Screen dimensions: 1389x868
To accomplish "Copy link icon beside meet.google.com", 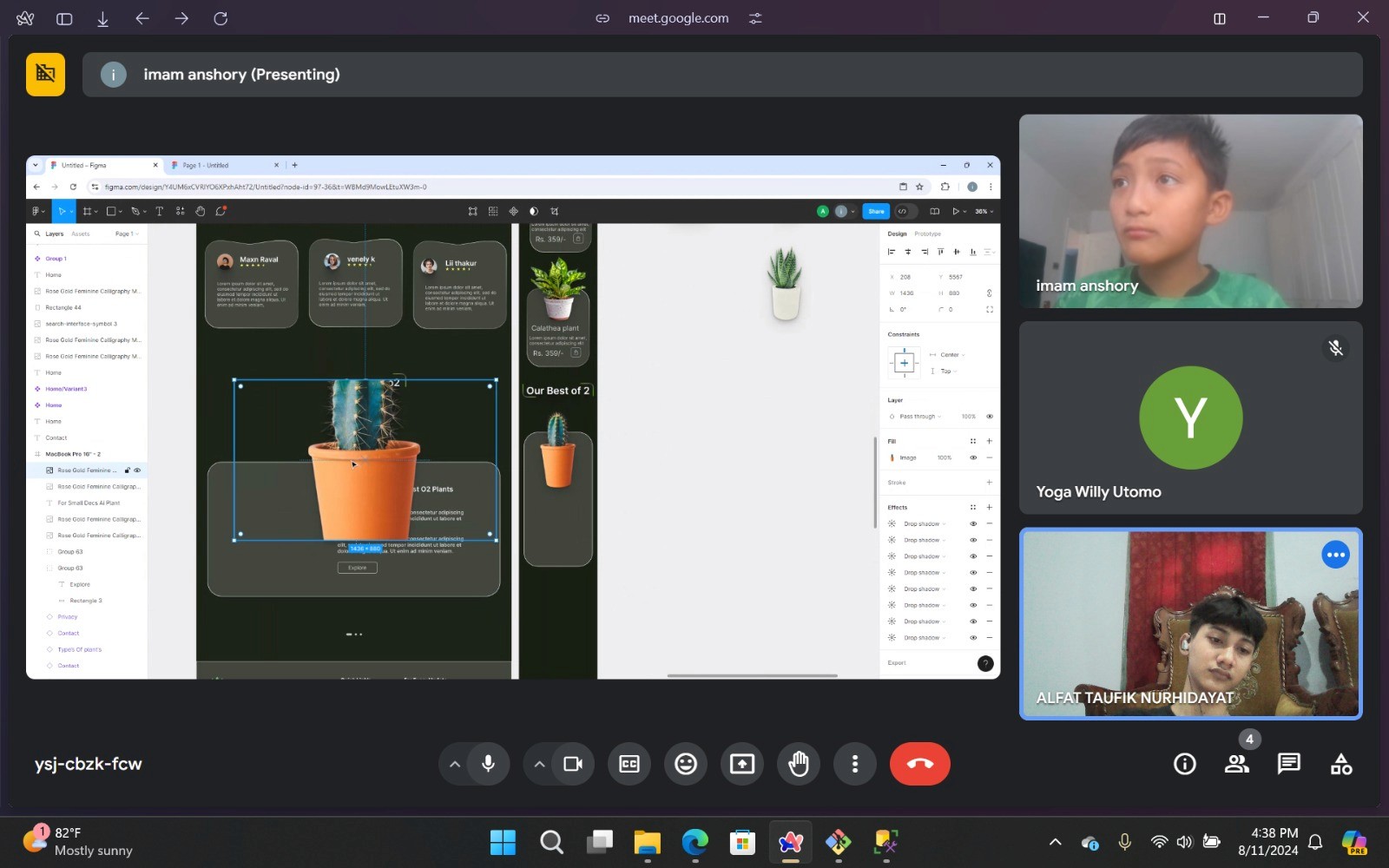I will point(602,18).
